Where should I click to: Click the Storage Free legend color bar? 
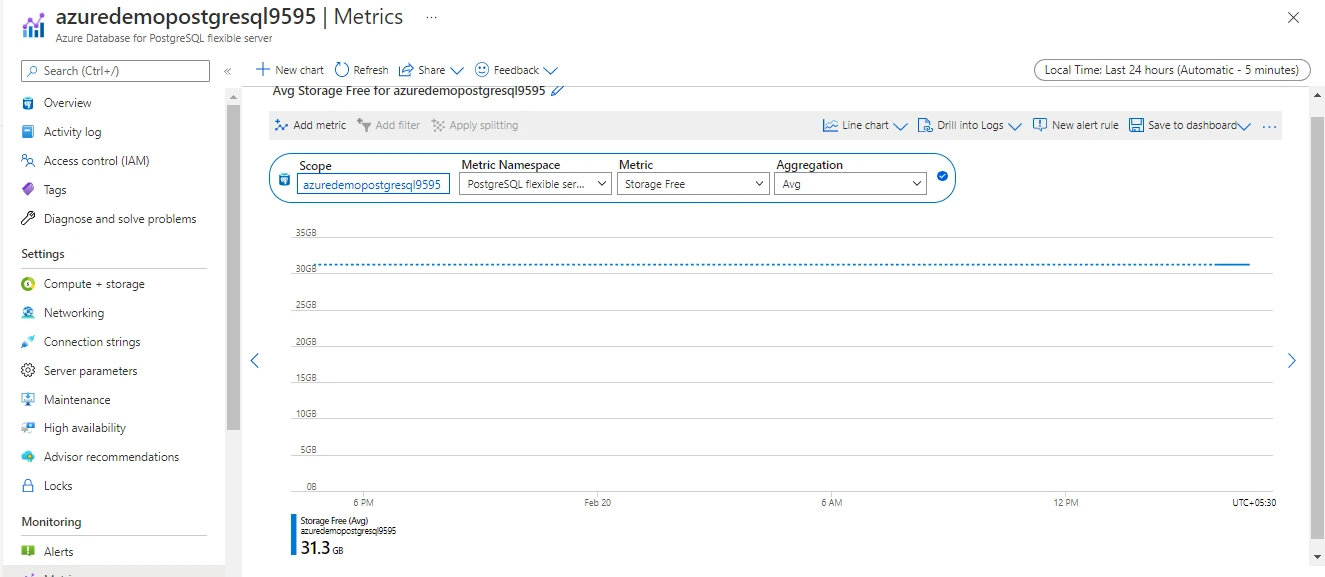point(294,535)
